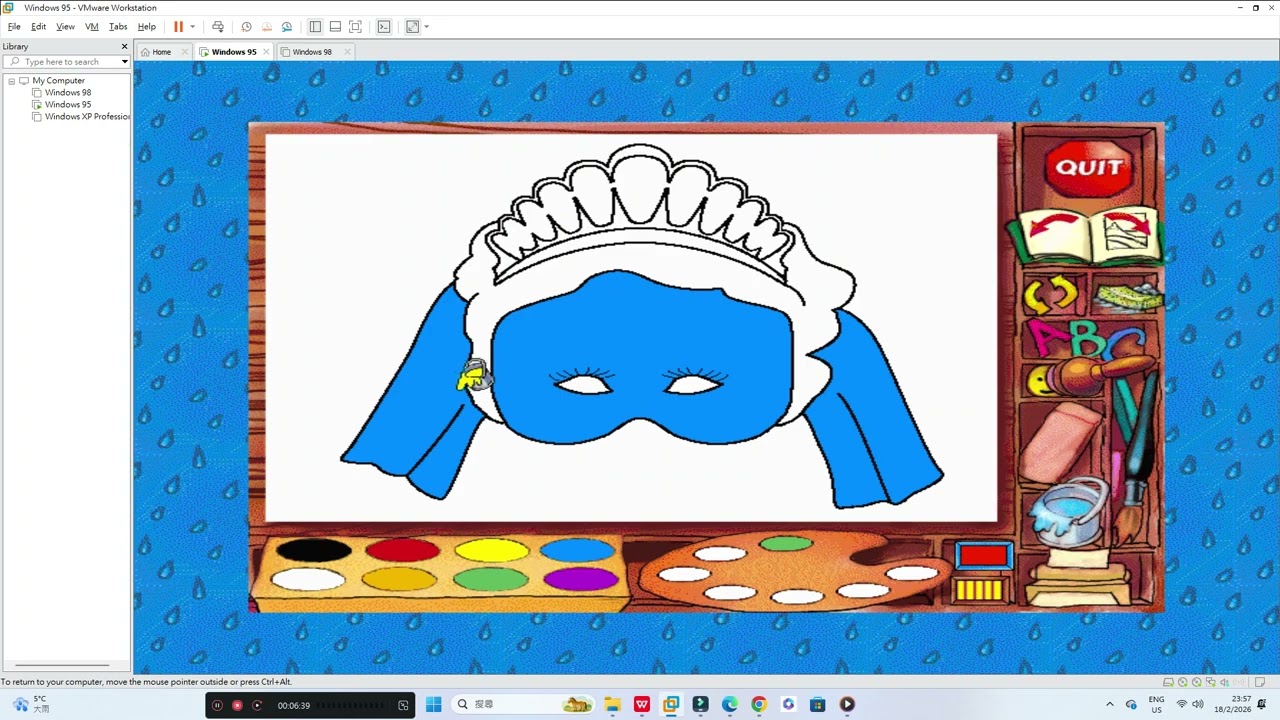Enter full screen mode icon
Image resolution: width=1280 pixels, height=720 pixels.
pos(355,27)
